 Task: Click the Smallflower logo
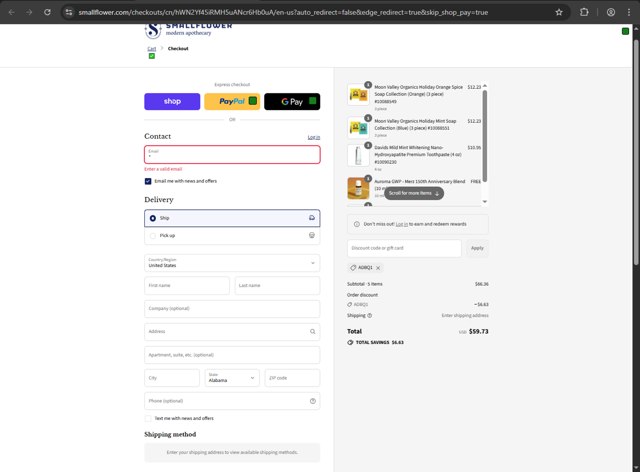pos(188,31)
